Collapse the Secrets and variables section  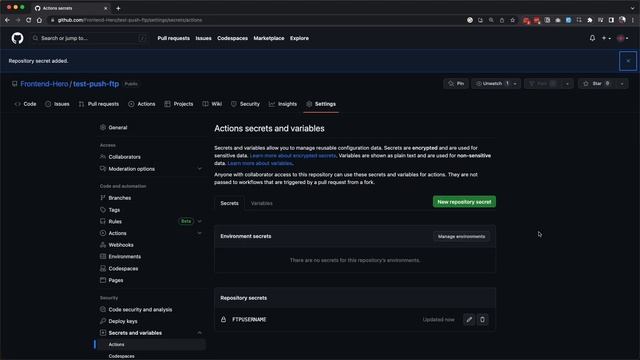(x=200, y=333)
